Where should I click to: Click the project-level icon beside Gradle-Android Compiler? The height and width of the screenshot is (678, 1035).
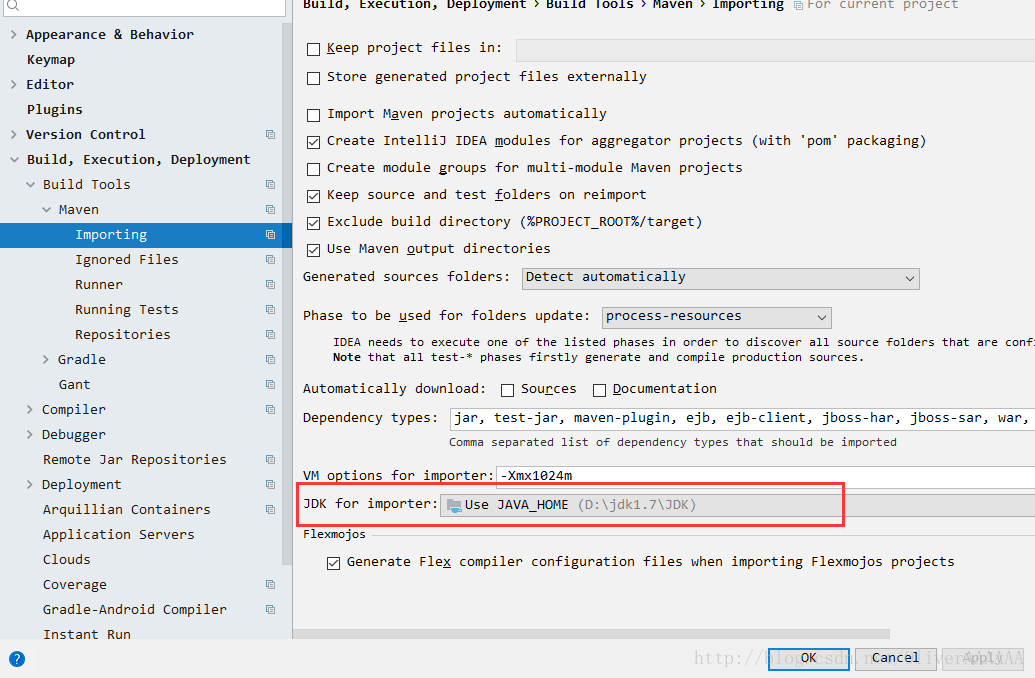click(x=270, y=610)
